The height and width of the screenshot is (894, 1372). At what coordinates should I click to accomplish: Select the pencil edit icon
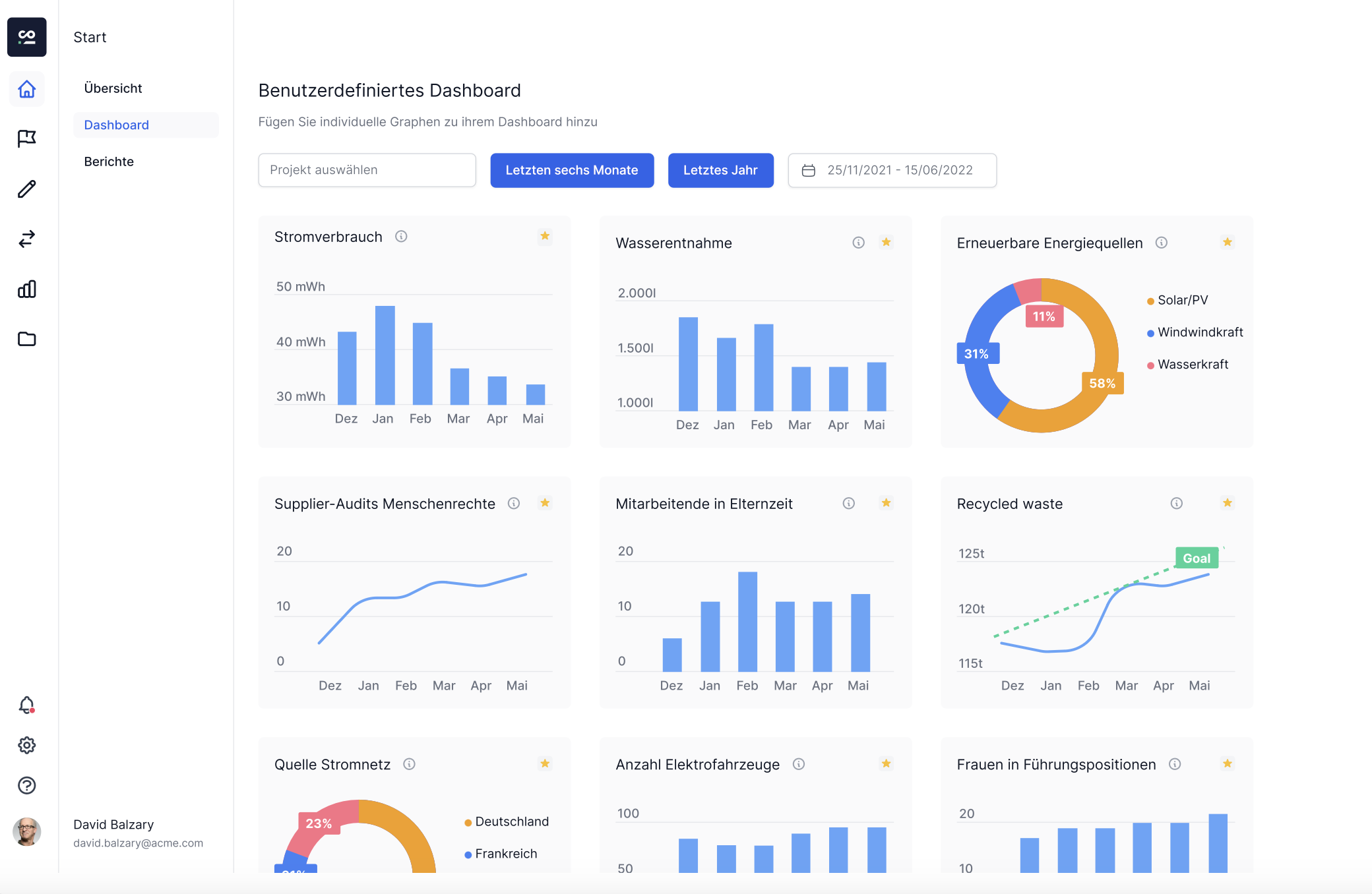click(26, 189)
